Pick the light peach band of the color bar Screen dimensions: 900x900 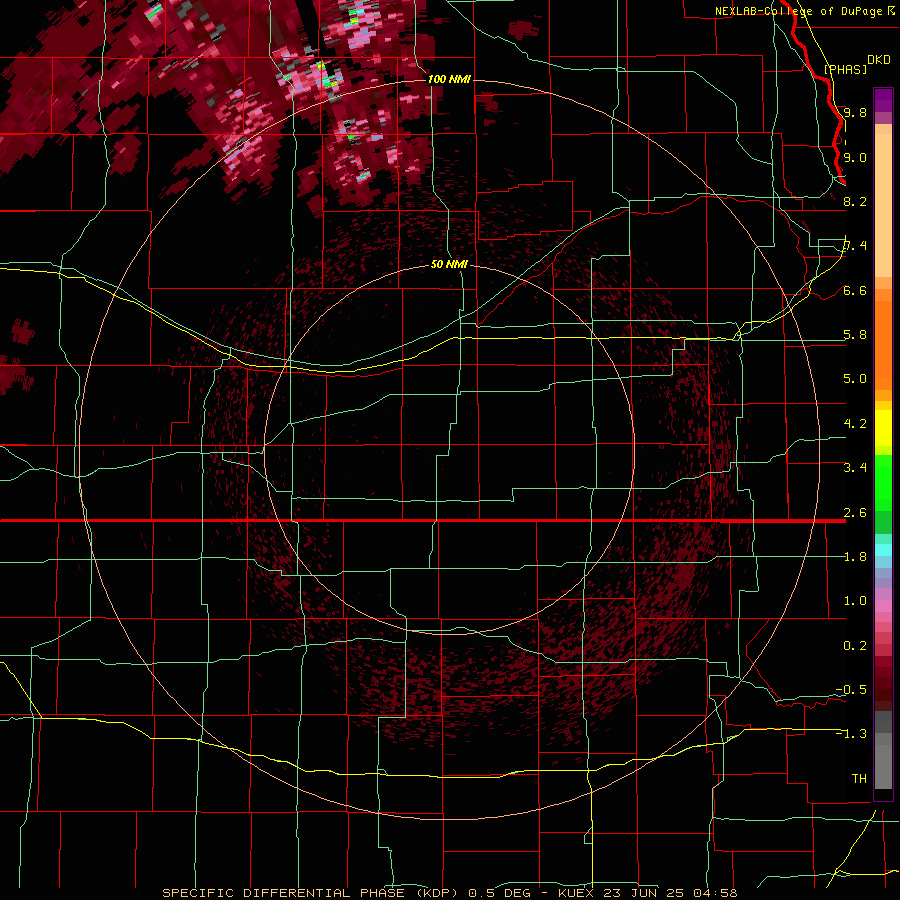point(883,205)
